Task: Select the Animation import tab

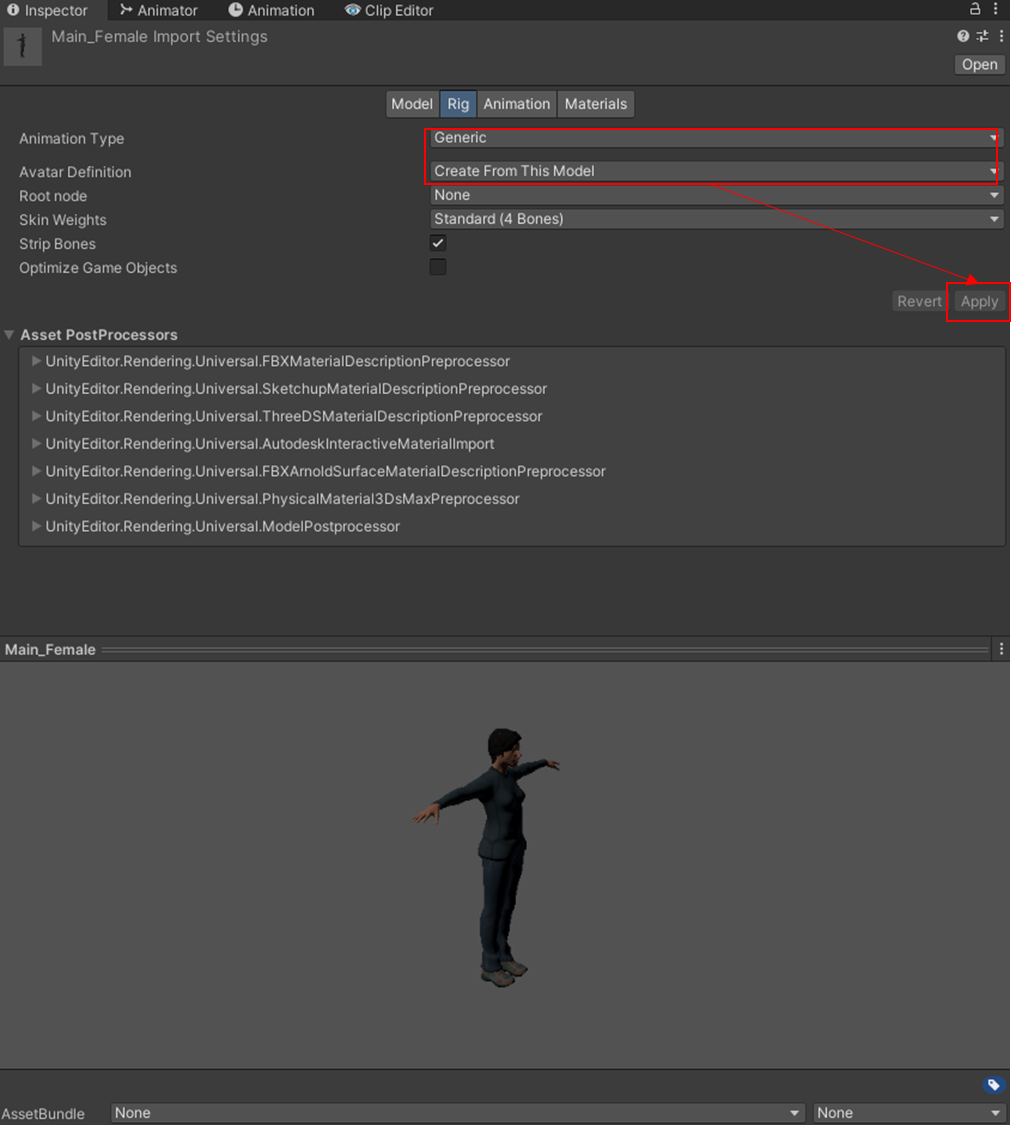Action: (517, 104)
